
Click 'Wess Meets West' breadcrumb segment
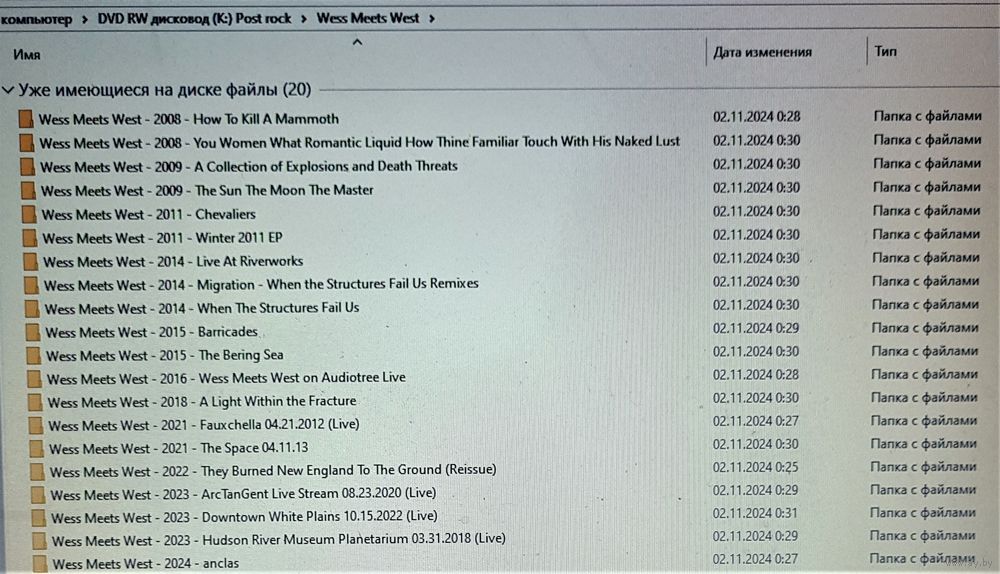pyautogui.click(x=367, y=18)
